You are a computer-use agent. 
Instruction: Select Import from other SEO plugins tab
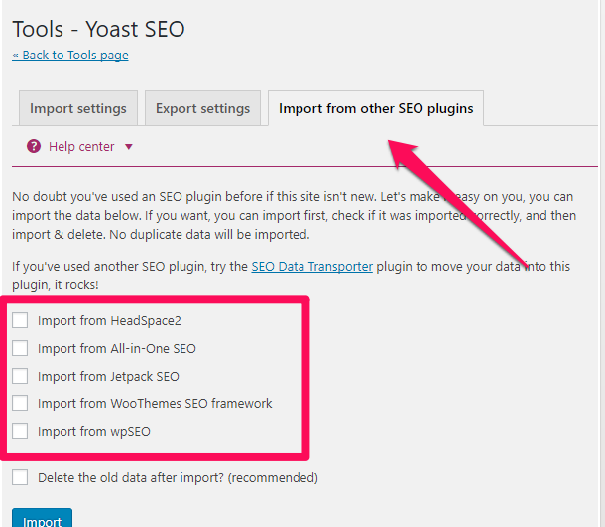[x=376, y=108]
